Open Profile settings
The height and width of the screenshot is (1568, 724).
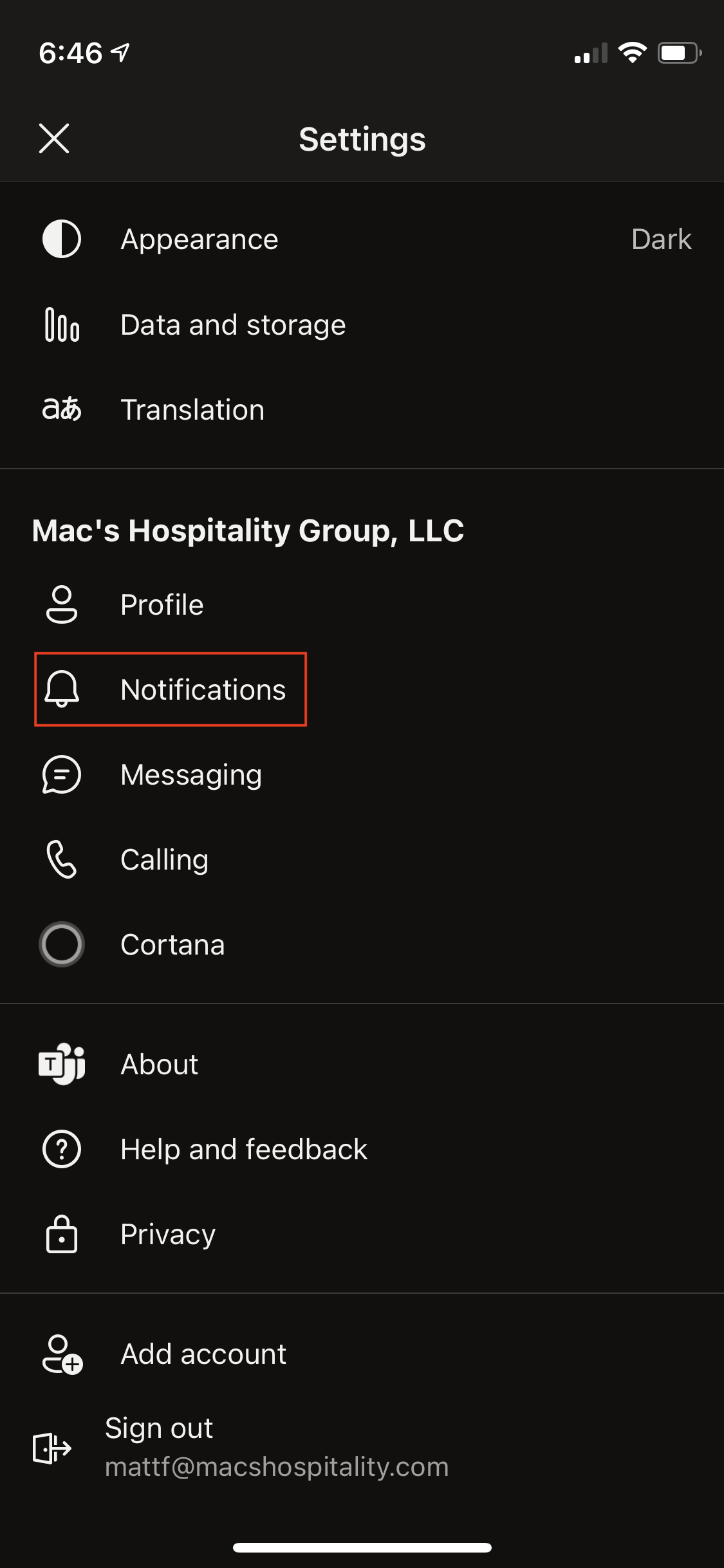(362, 604)
